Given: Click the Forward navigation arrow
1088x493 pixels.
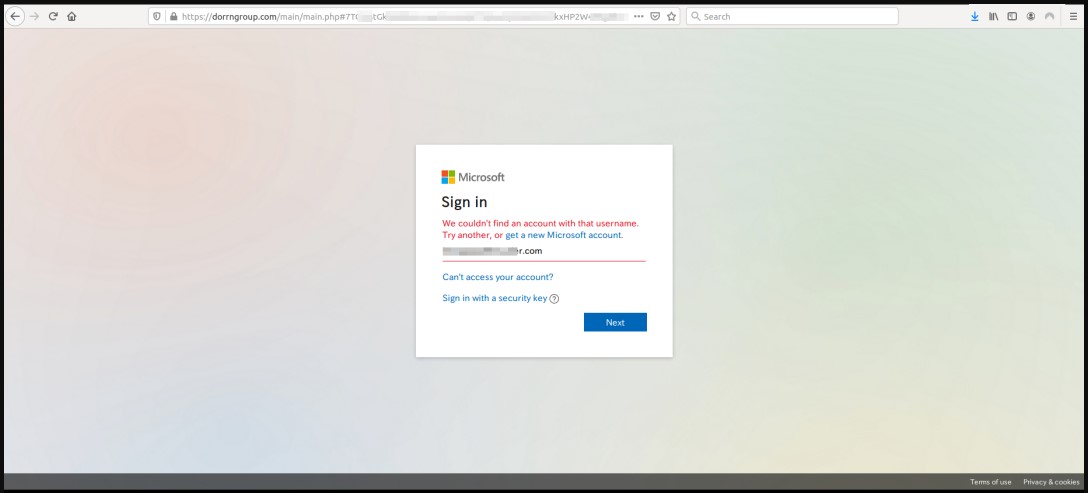Looking at the screenshot, I should [x=35, y=16].
